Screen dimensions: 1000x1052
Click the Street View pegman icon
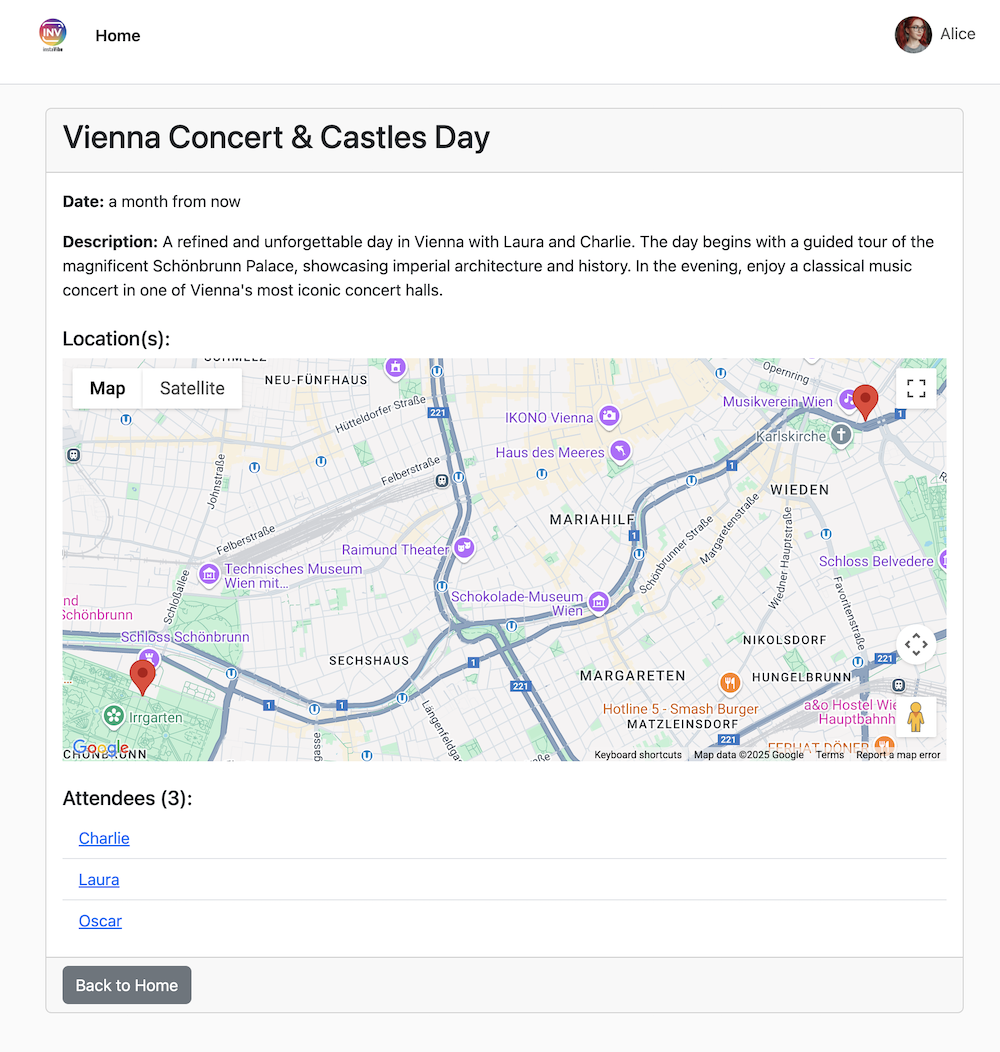(x=916, y=717)
